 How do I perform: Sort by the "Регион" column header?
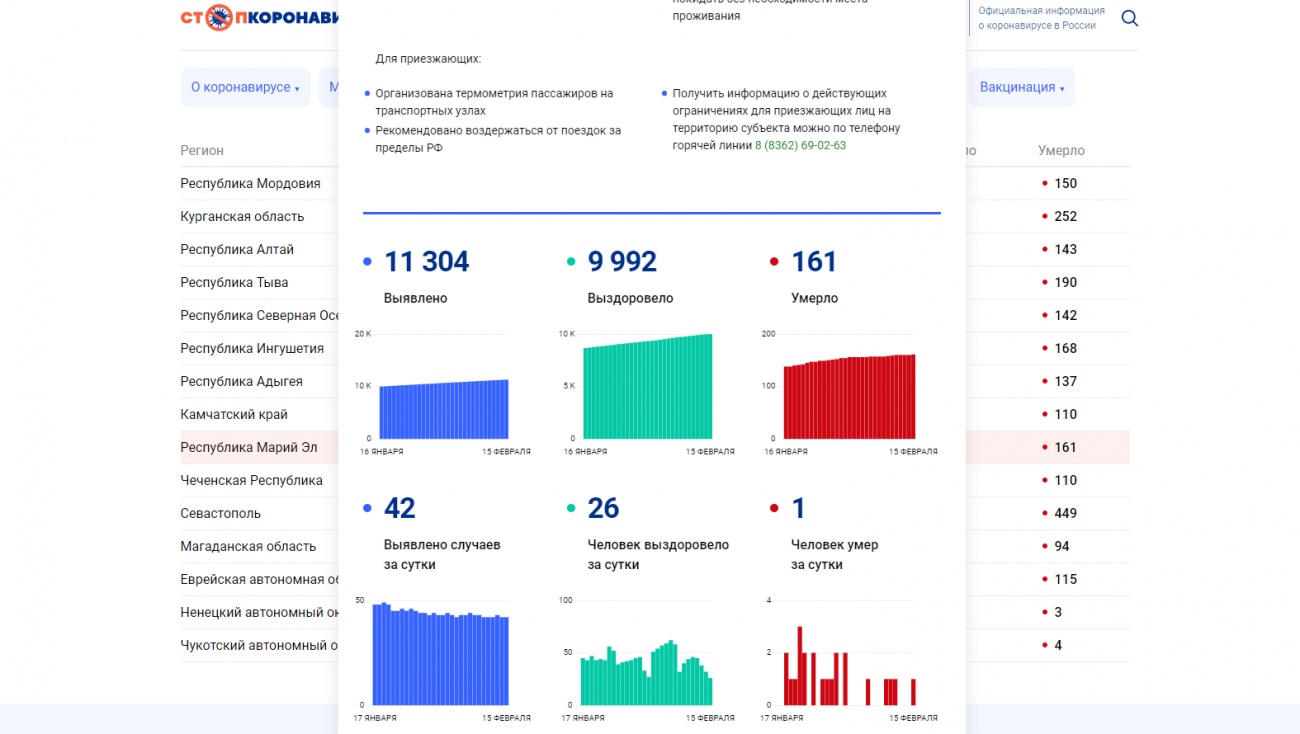tap(202, 150)
